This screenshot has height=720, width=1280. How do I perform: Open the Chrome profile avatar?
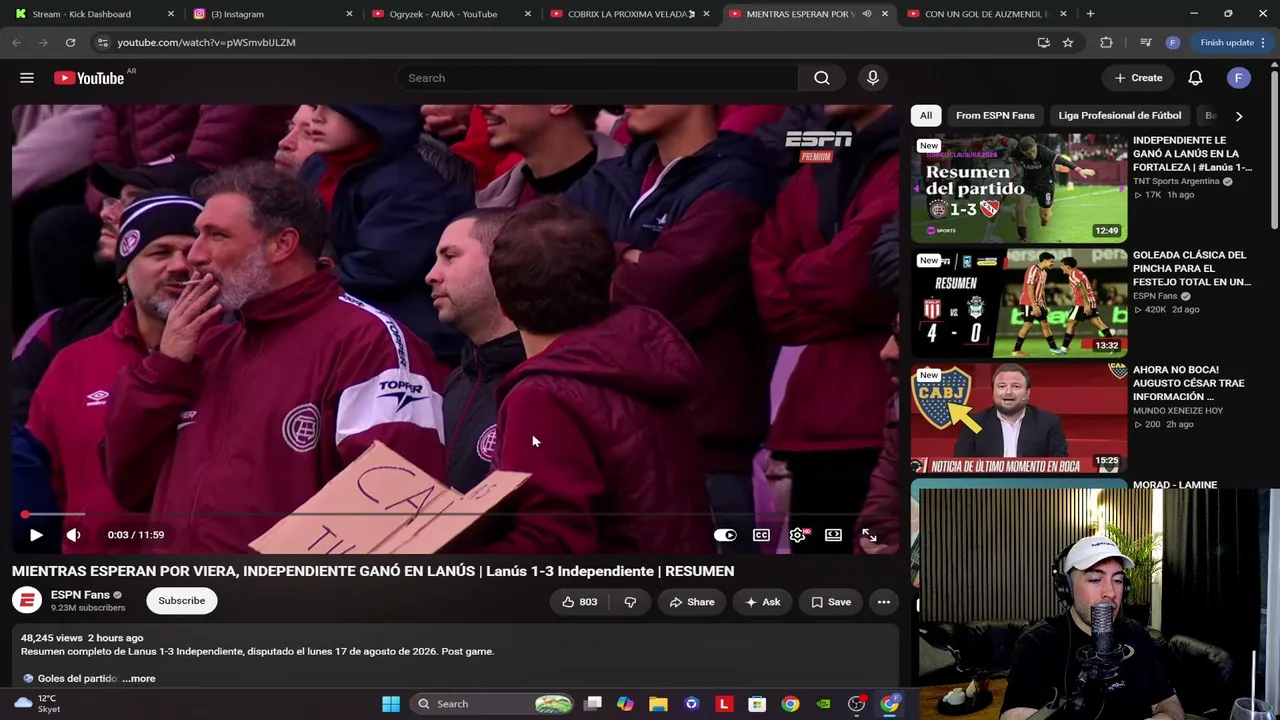[1173, 42]
